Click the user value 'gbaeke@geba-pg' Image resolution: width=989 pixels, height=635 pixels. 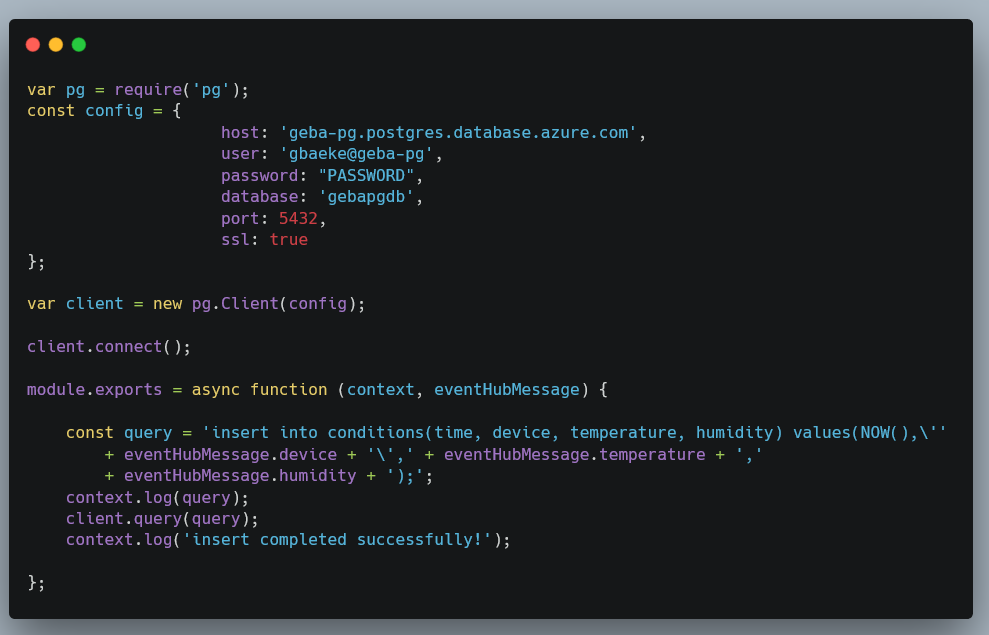(356, 154)
